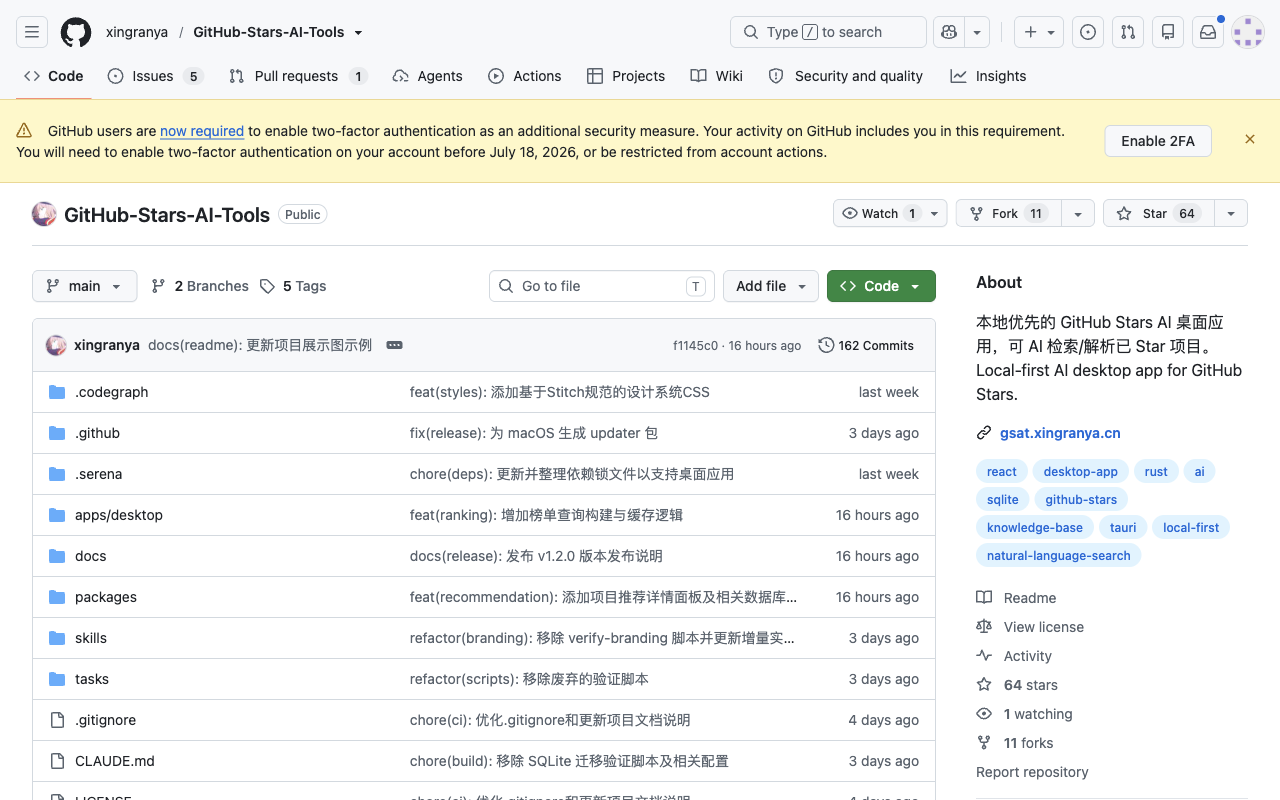Open the Wiki tab
The width and height of the screenshot is (1280, 800).
coord(717,76)
